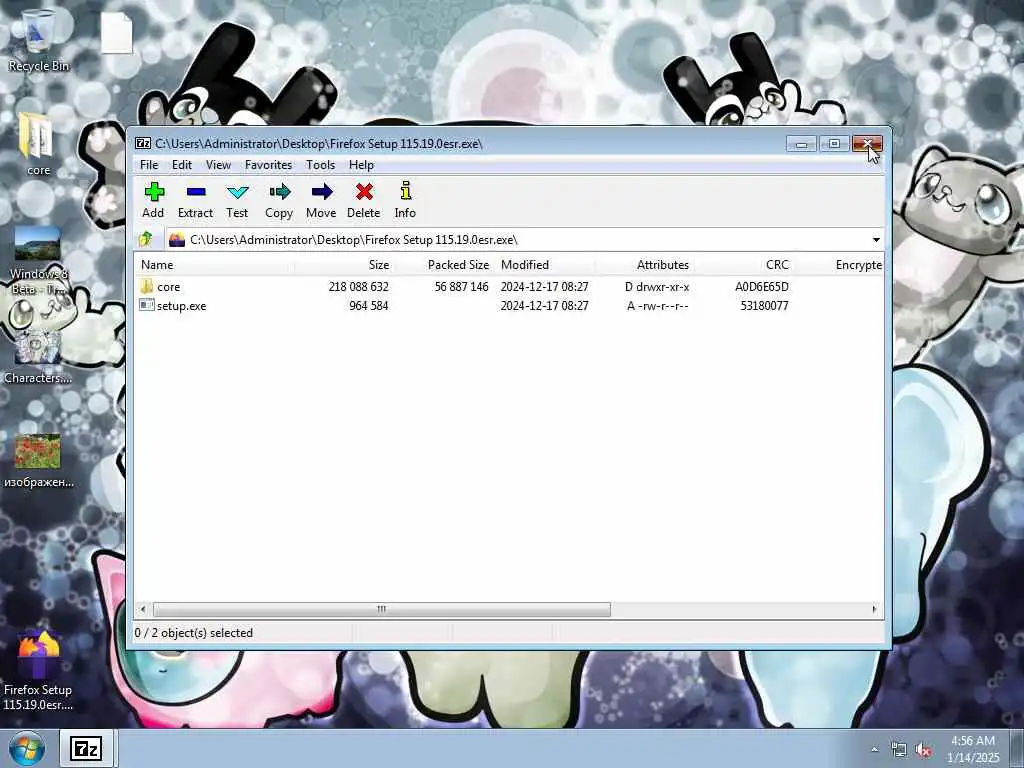The image size is (1024, 768).
Task: Click size value 964 584
Action: 368,306
